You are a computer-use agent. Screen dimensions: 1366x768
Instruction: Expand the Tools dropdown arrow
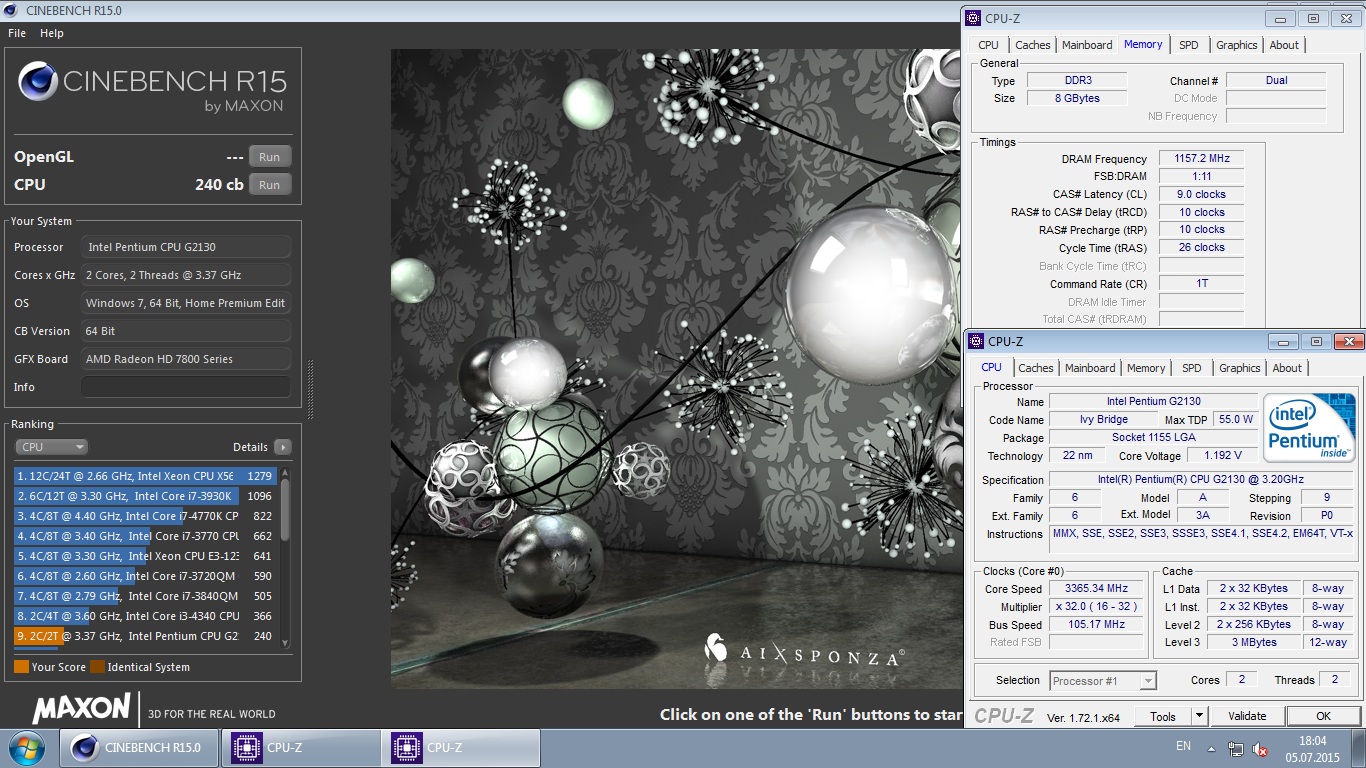[x=1199, y=716]
